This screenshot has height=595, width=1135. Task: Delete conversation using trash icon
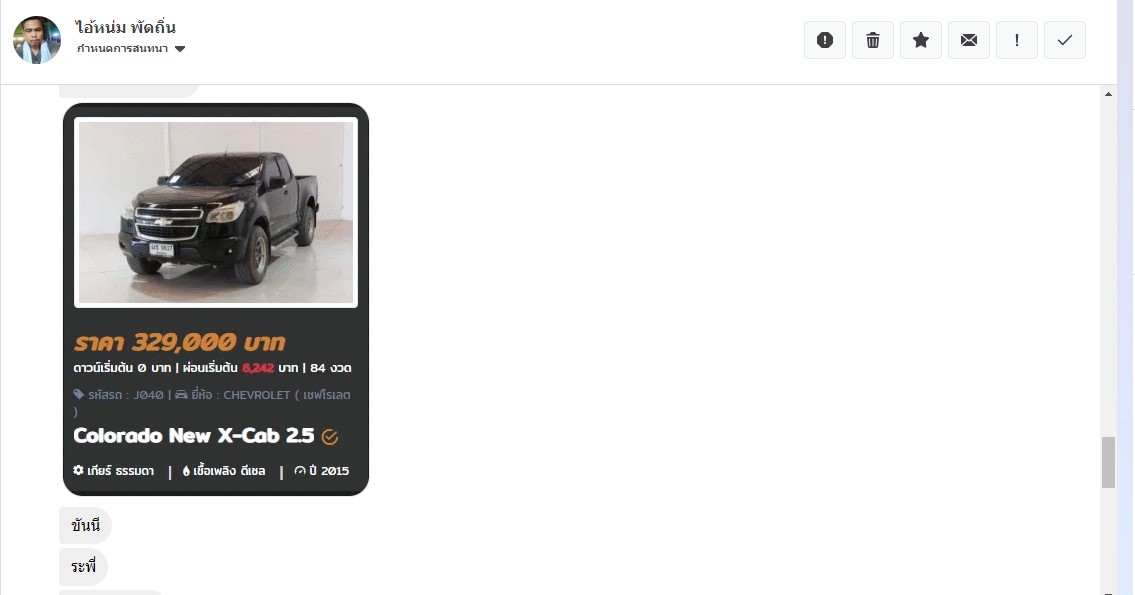(x=873, y=41)
